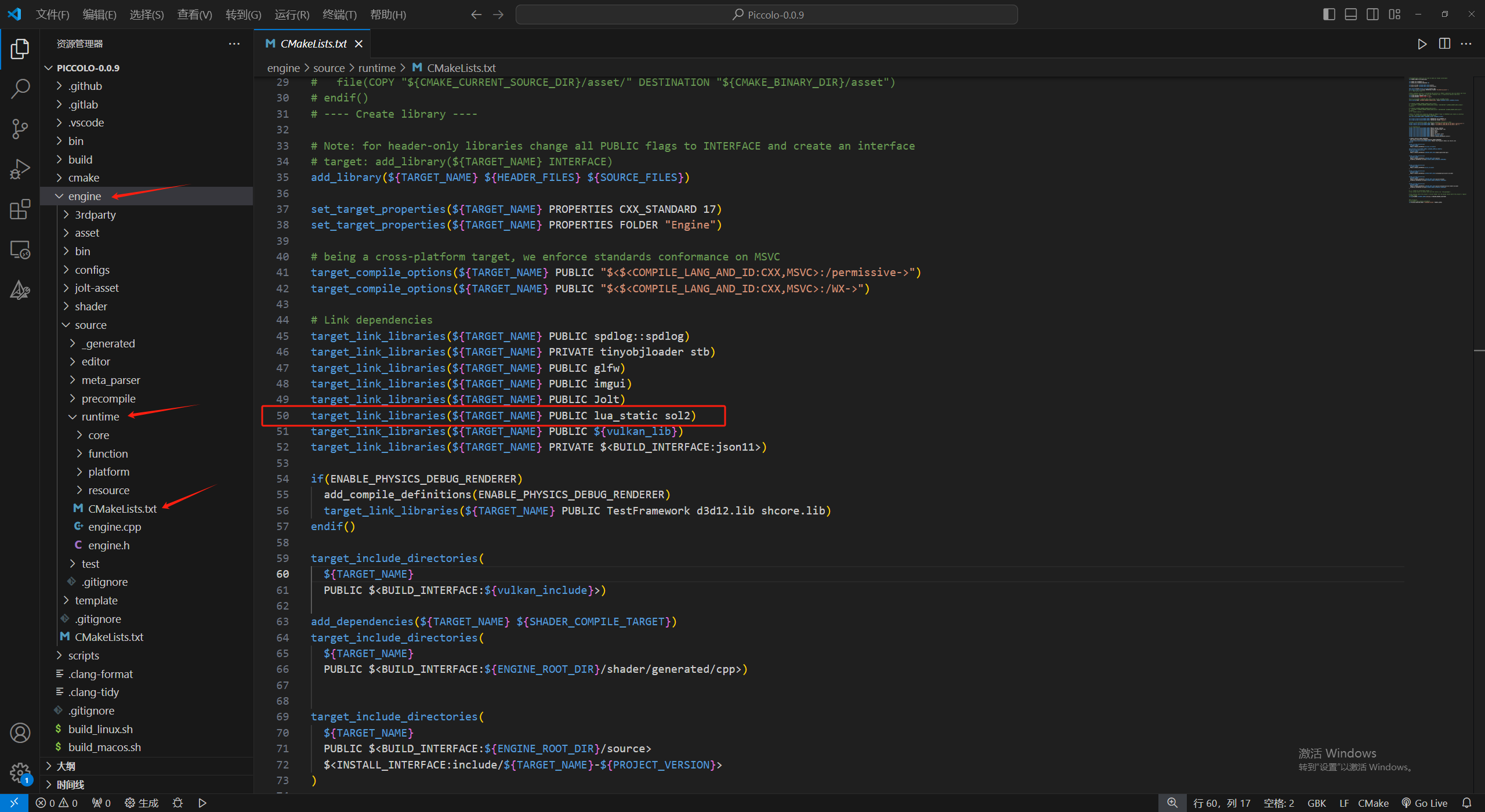1485x812 pixels.
Task: Toggle the primary sidebar layout button
Action: 1329,14
